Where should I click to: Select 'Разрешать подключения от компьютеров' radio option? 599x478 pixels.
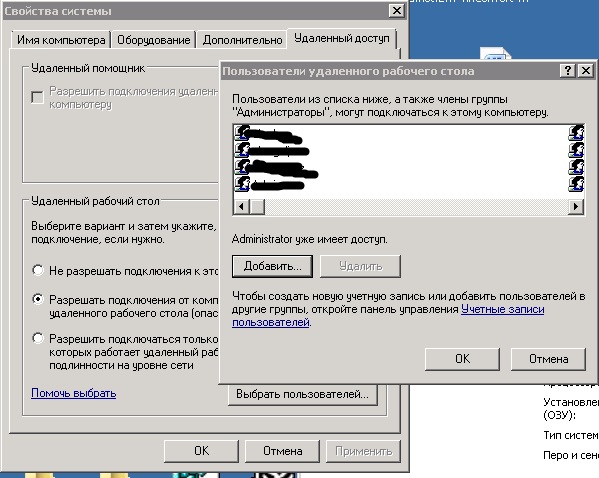[38, 299]
